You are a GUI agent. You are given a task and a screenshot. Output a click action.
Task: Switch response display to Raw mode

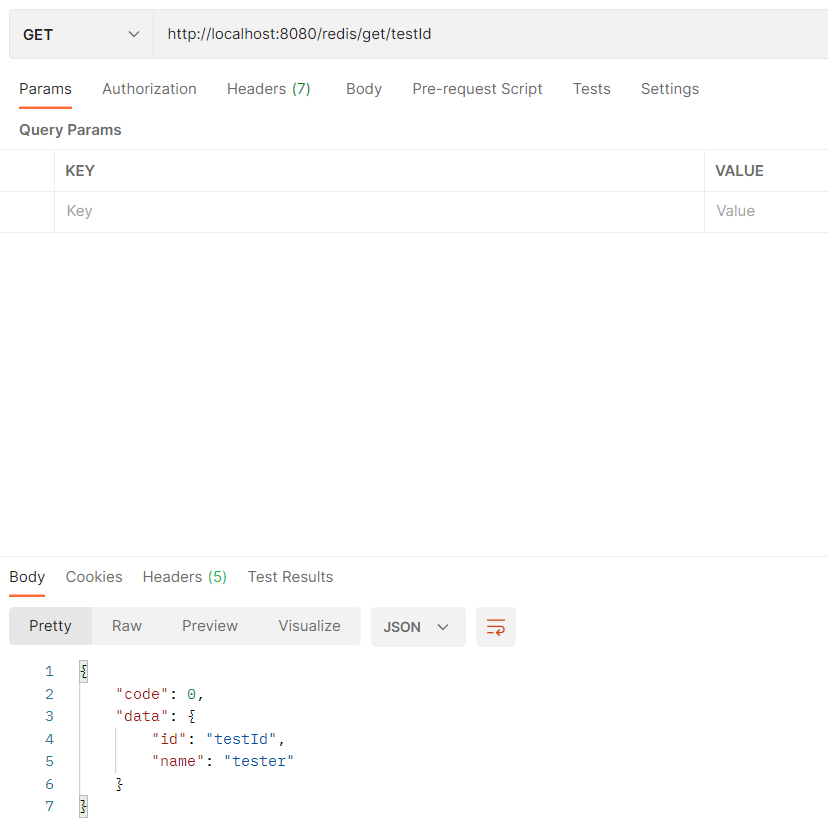coord(126,625)
